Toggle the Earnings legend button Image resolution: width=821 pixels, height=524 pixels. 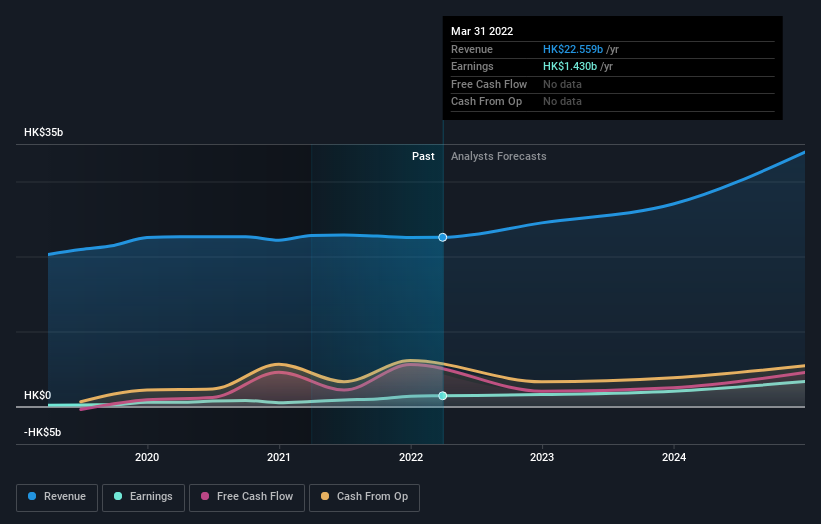click(x=143, y=497)
